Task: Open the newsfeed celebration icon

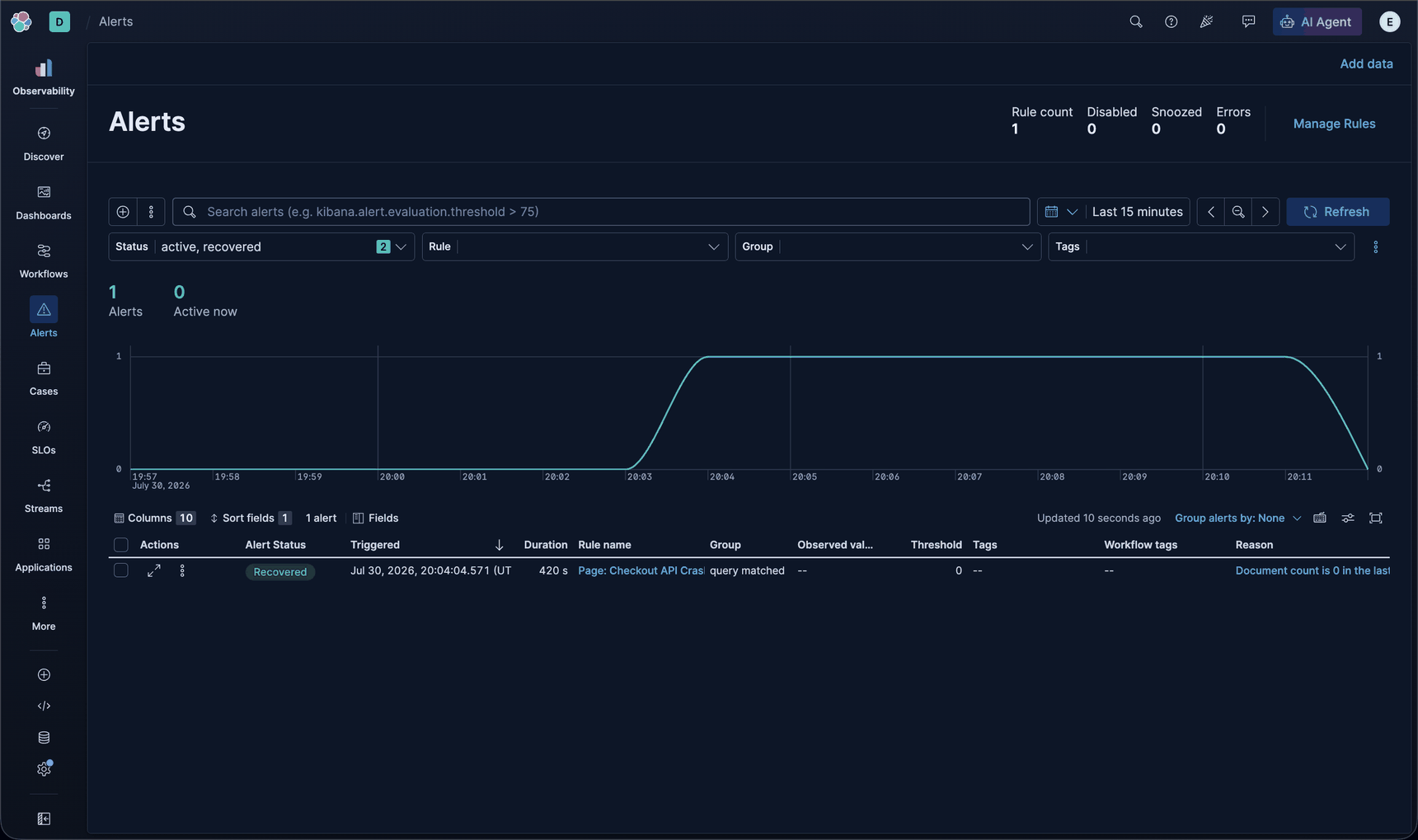Action: point(1206,21)
